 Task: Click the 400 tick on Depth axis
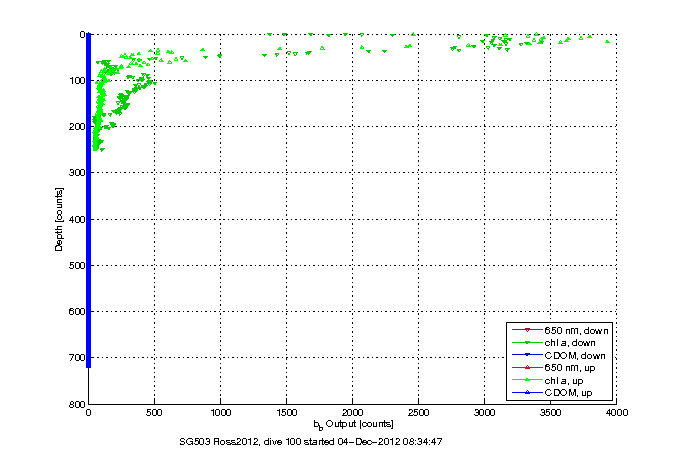click(x=77, y=219)
